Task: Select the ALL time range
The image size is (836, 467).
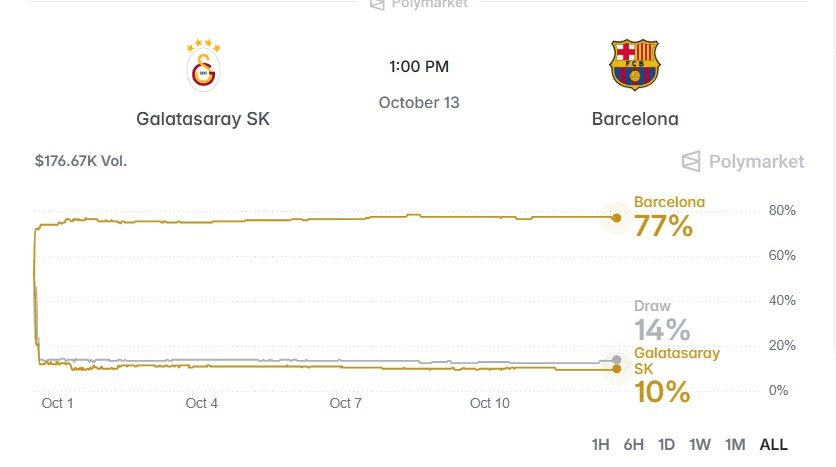Action: [x=773, y=445]
